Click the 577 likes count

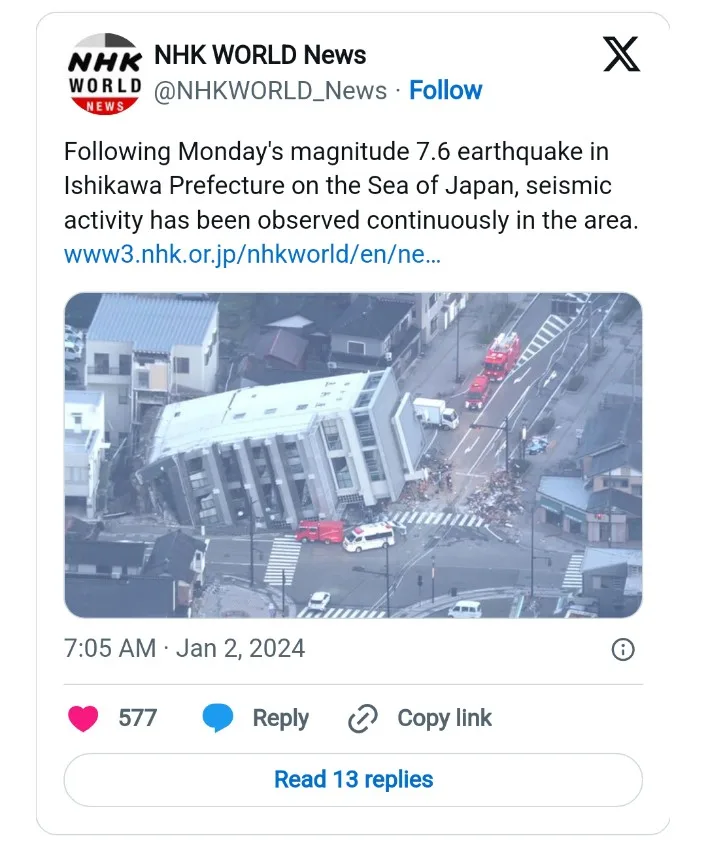tap(137, 718)
